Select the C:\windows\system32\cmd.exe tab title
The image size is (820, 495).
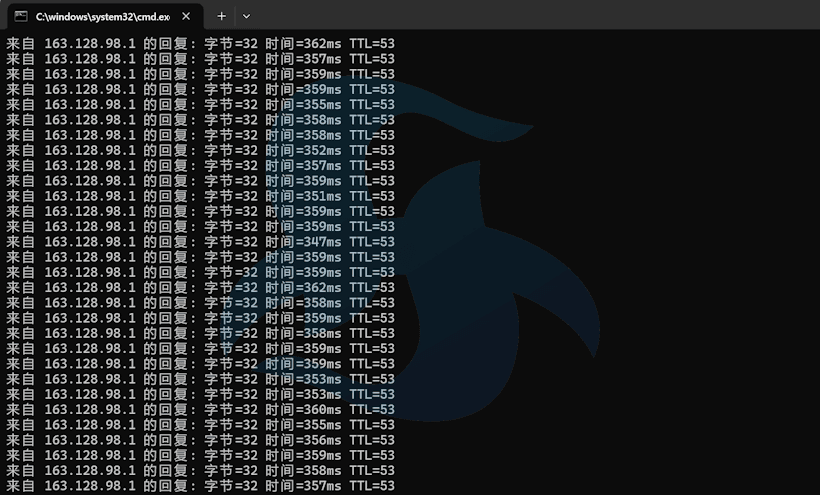pos(102,16)
